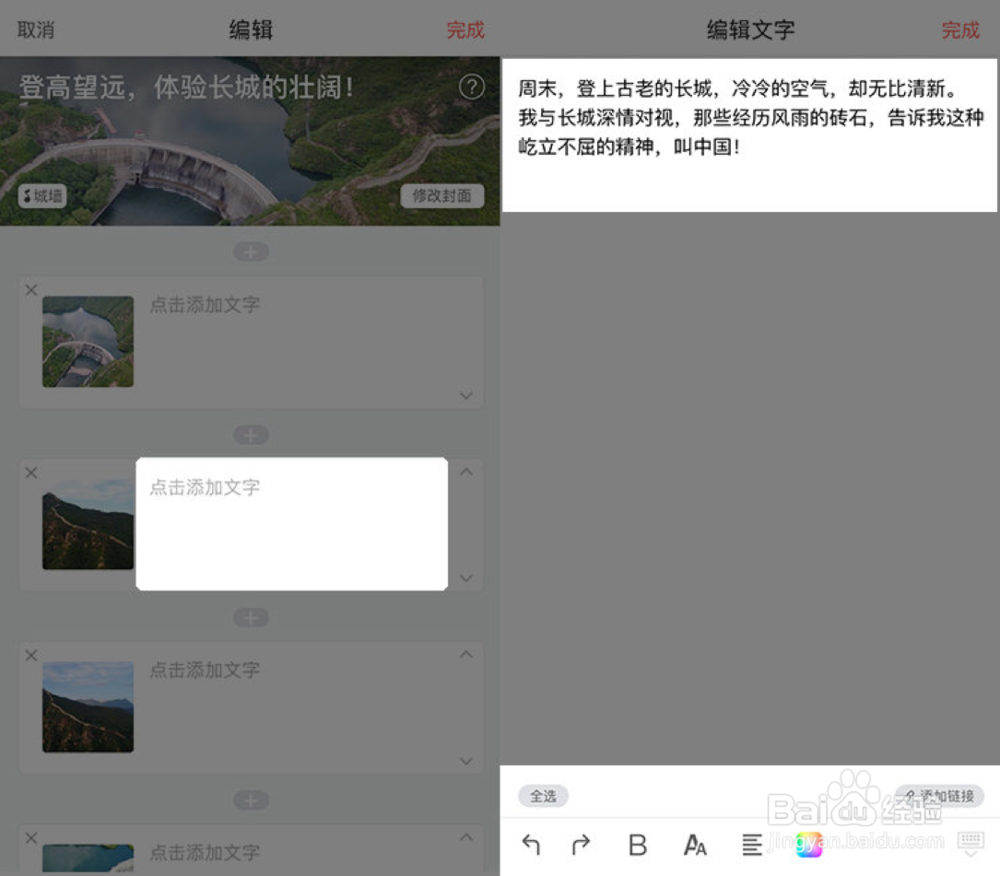
Task: Hide the keyboard with the keyboard icon
Action: pos(971,844)
